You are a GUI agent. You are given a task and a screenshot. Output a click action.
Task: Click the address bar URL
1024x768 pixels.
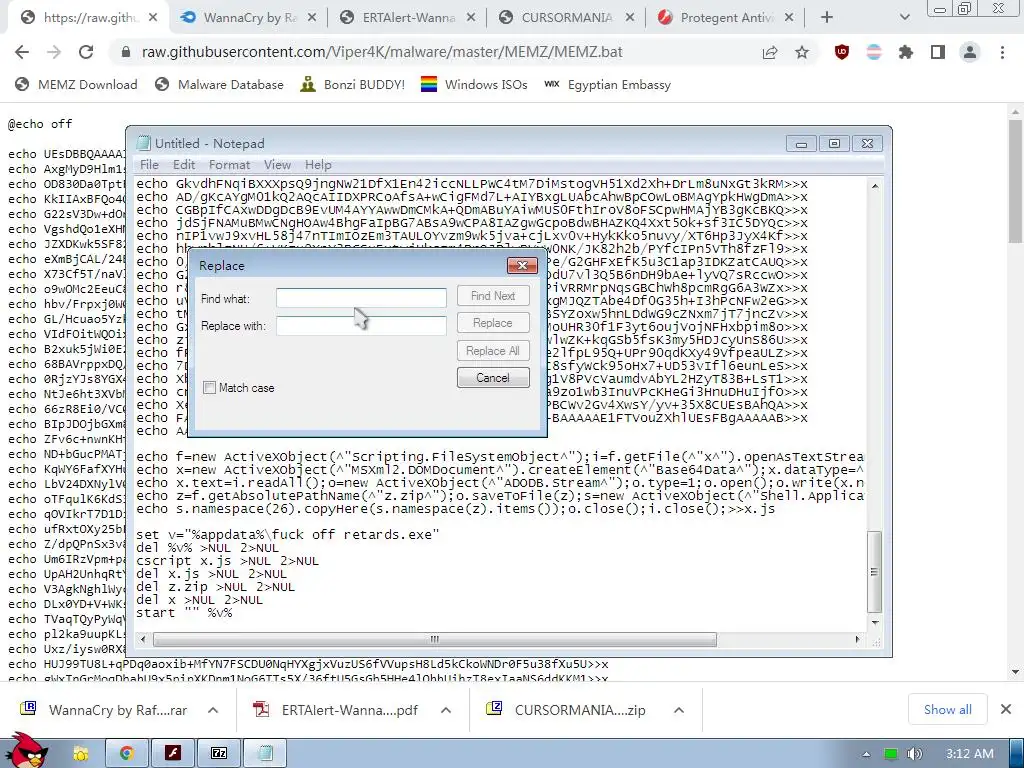[382, 52]
